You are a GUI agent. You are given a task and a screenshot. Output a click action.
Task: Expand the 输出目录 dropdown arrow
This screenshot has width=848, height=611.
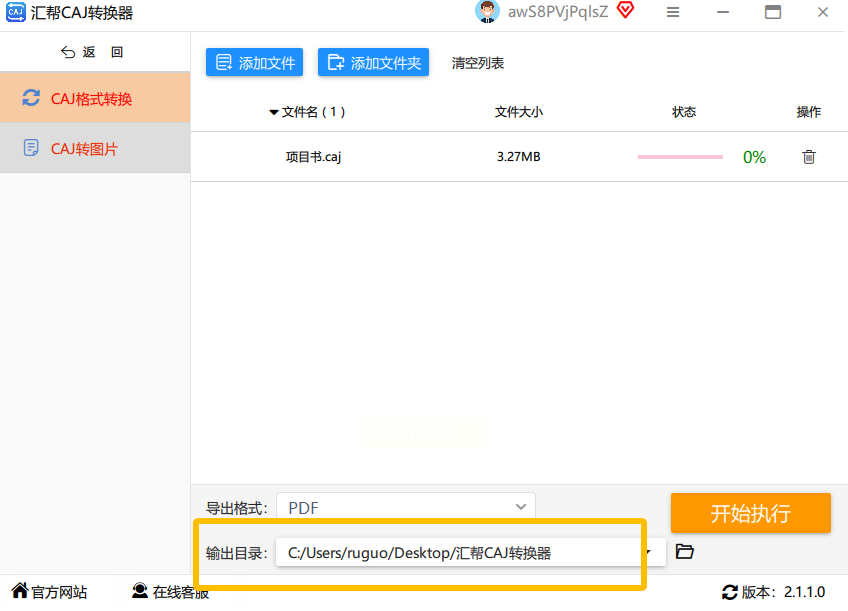[649, 552]
